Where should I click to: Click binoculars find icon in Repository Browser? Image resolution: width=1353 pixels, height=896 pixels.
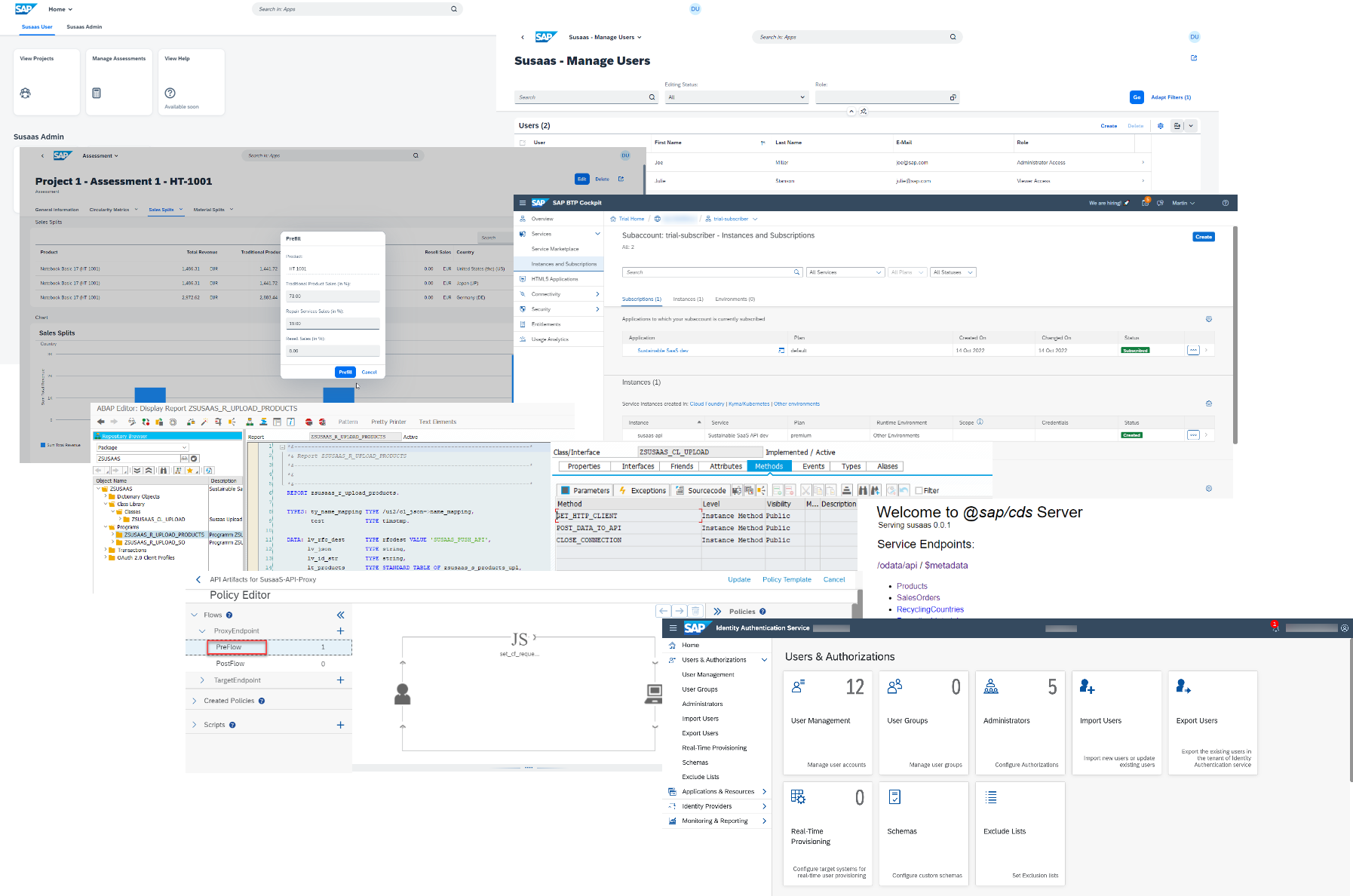[164, 470]
